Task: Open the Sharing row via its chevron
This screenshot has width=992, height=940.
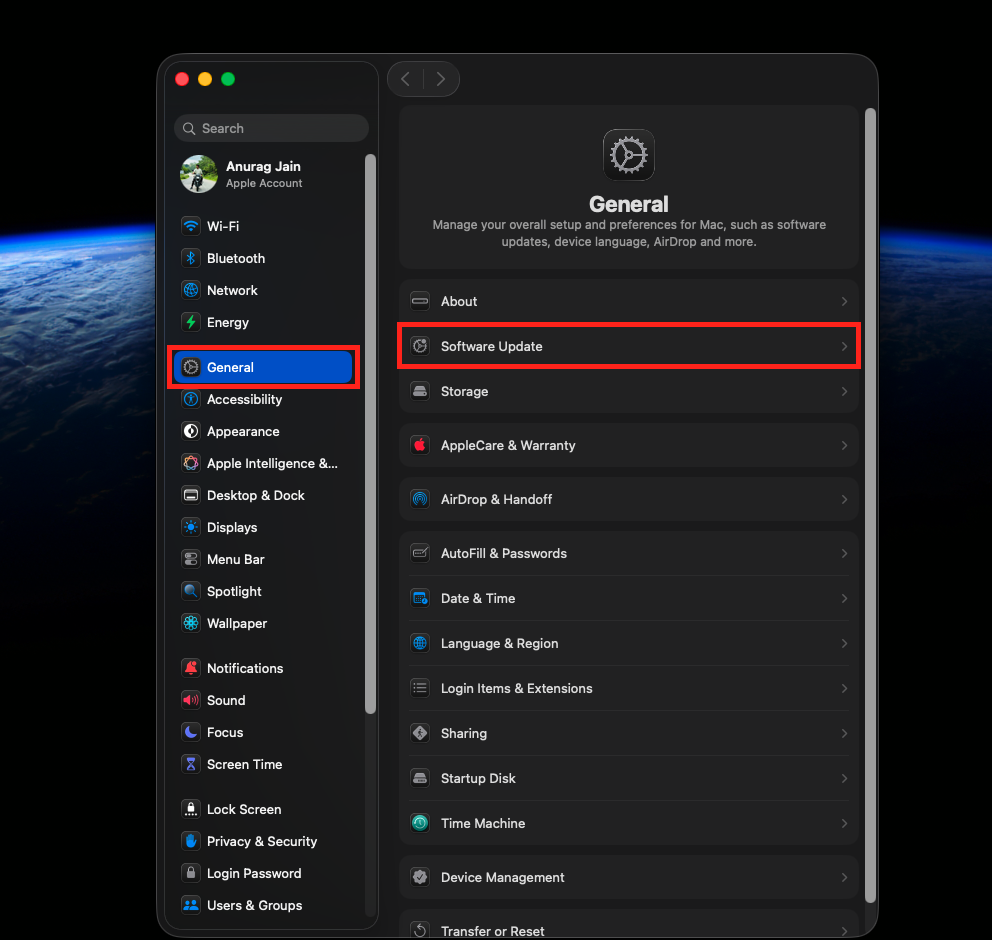Action: click(845, 733)
